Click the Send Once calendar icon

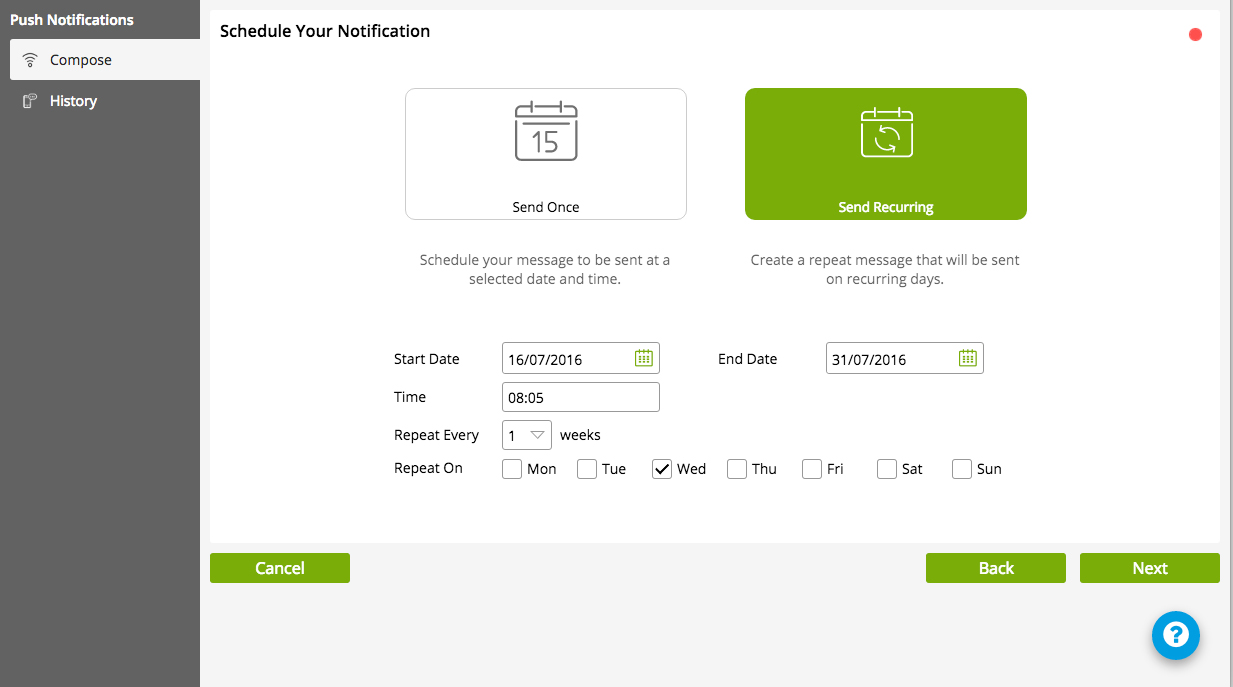[545, 132]
